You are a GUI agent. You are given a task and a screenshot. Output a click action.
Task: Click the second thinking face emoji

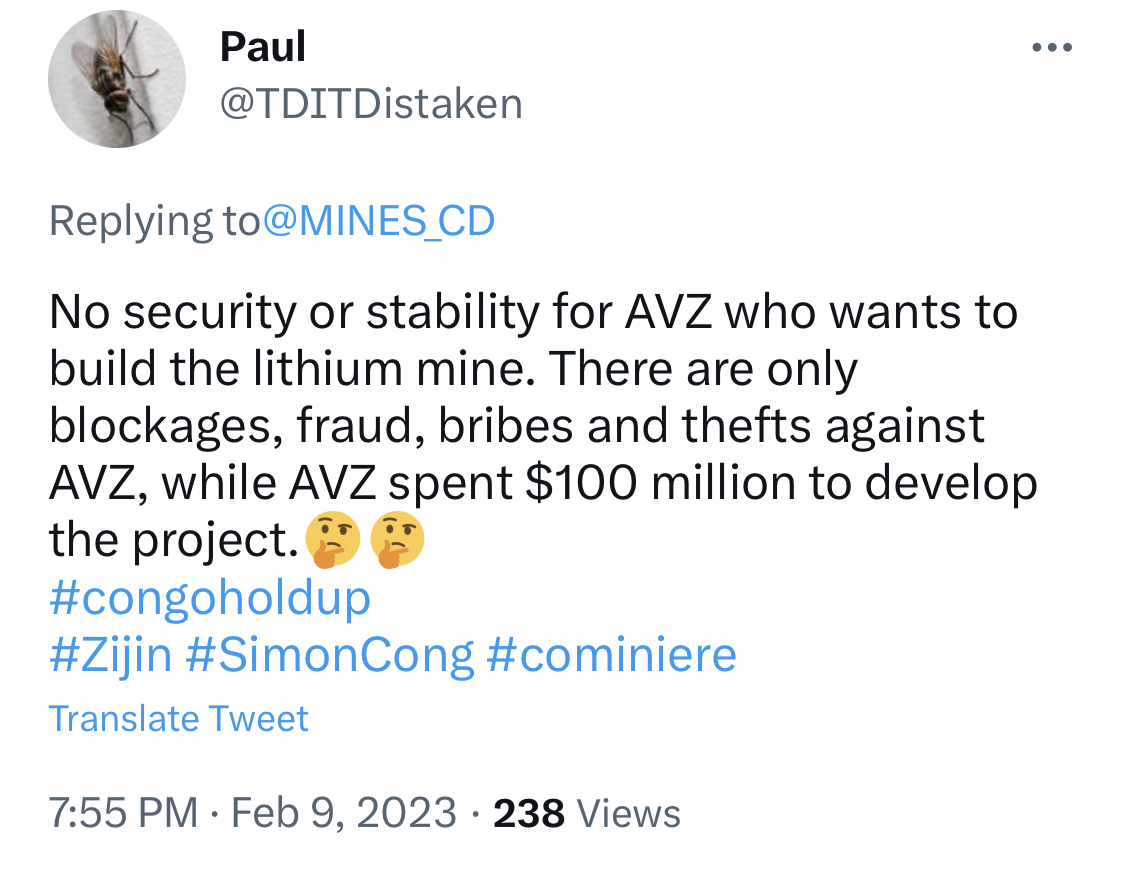tap(397, 540)
